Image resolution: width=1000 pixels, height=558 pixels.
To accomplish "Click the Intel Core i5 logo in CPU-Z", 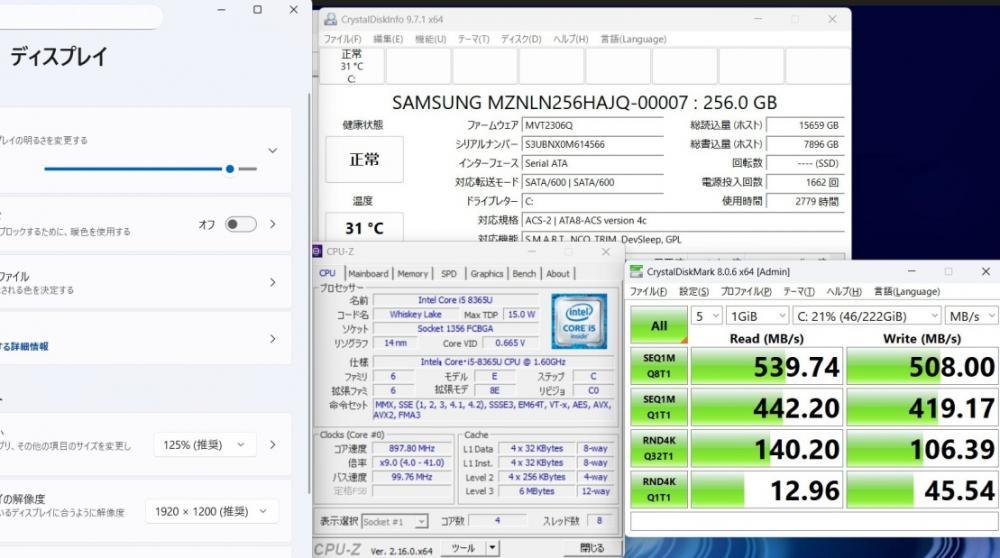I will pos(578,321).
